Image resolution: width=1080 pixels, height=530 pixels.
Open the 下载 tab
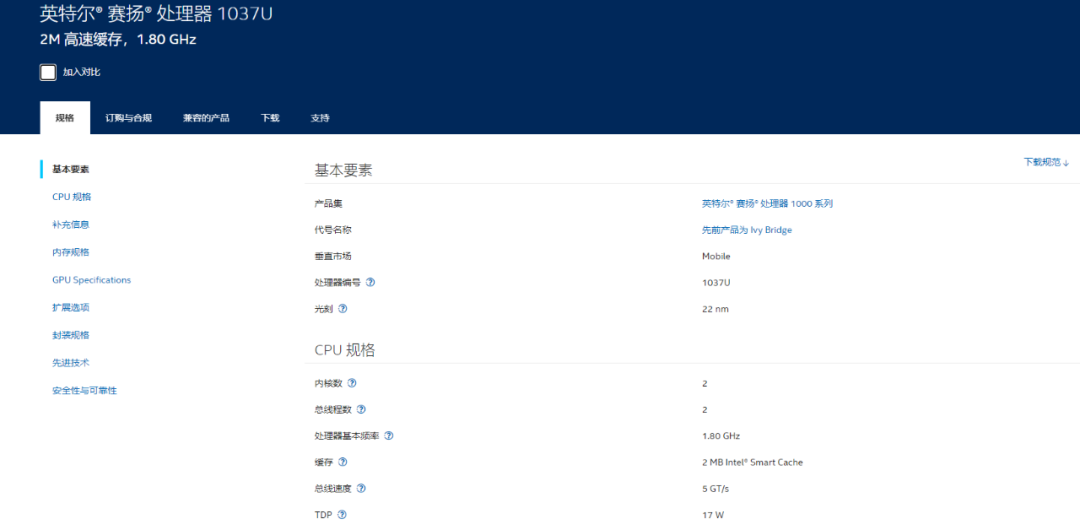(270, 118)
